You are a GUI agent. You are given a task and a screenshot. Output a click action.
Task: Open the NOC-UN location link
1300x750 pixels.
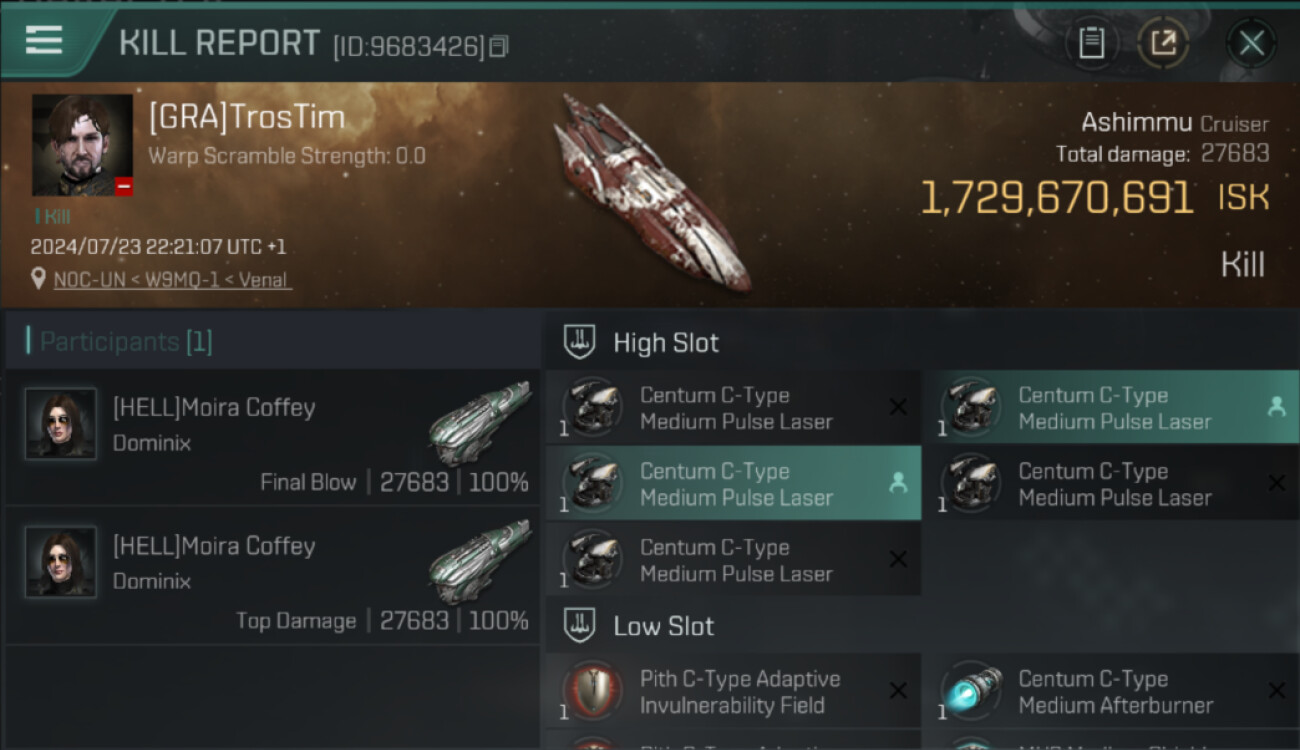(172, 280)
